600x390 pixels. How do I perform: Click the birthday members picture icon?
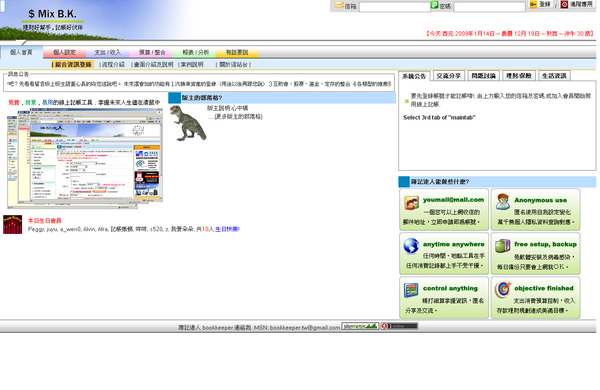coord(13,224)
